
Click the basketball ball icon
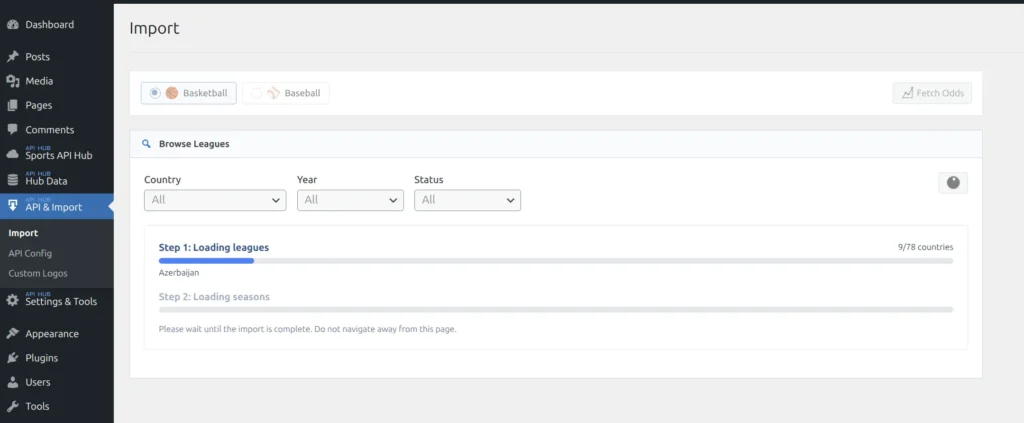coord(172,93)
